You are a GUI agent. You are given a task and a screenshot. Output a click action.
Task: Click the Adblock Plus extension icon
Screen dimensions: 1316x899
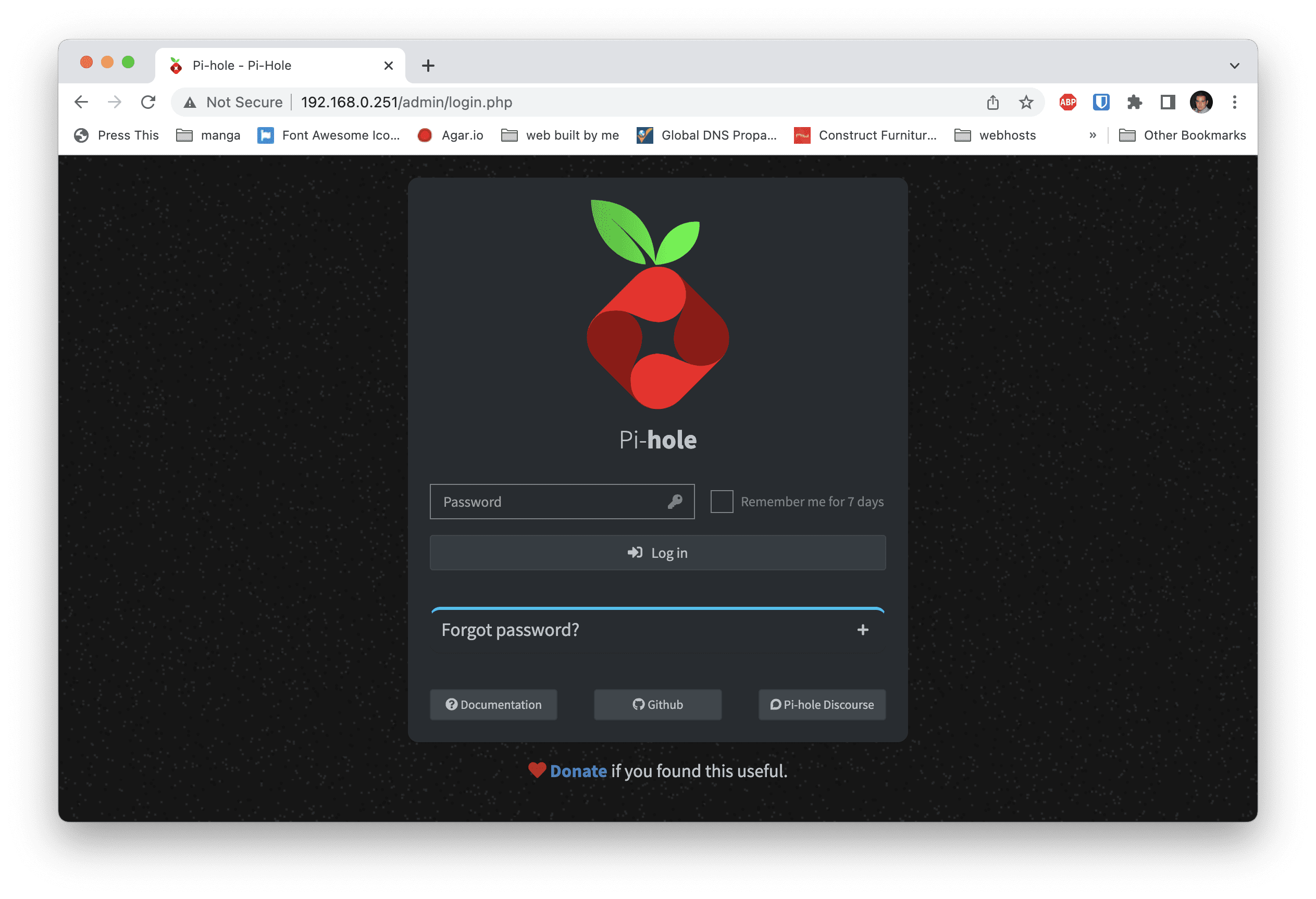coord(1067,103)
